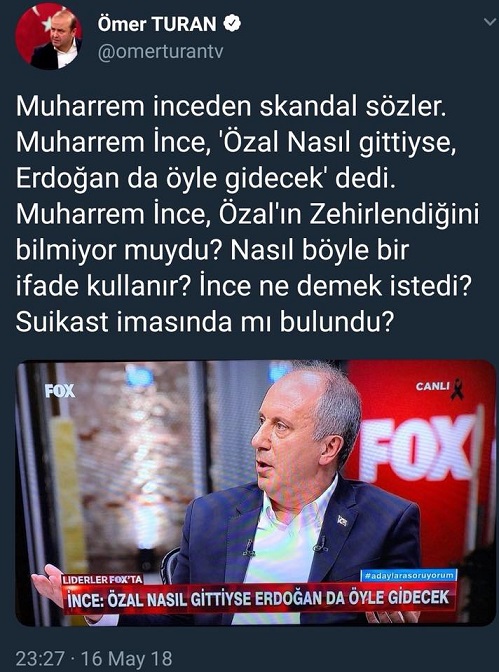This screenshot has height=672, width=499.
Task: Click the sentence Suikast imasında mı bulundu?
Action: (204, 321)
